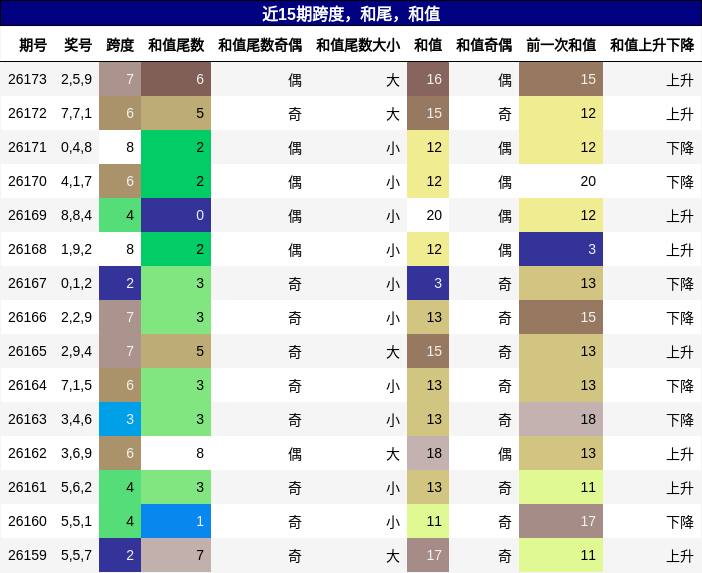702x573 pixels.
Task: Click prize number 7,7,1
Action: coord(77,113)
